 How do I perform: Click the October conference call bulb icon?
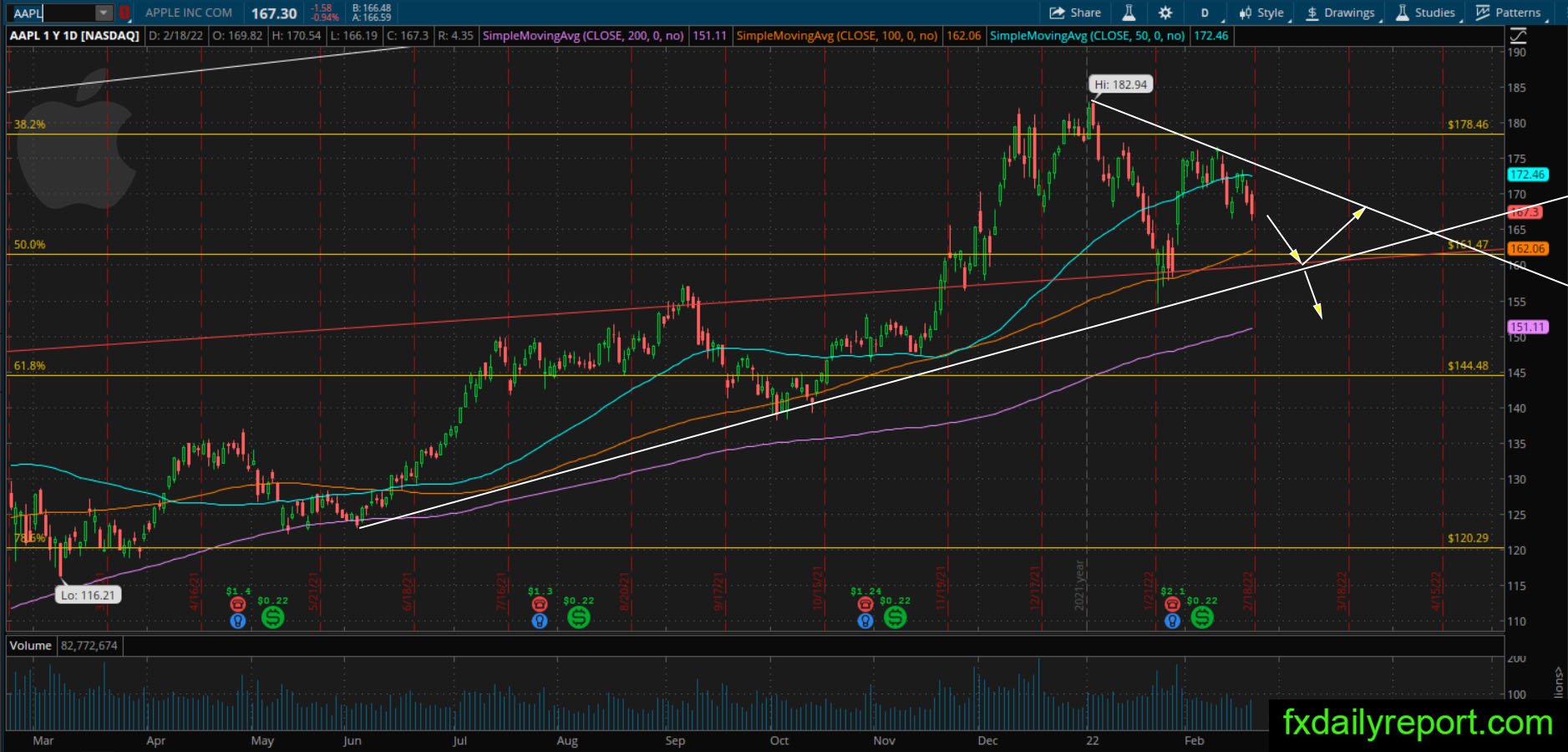pos(865,621)
